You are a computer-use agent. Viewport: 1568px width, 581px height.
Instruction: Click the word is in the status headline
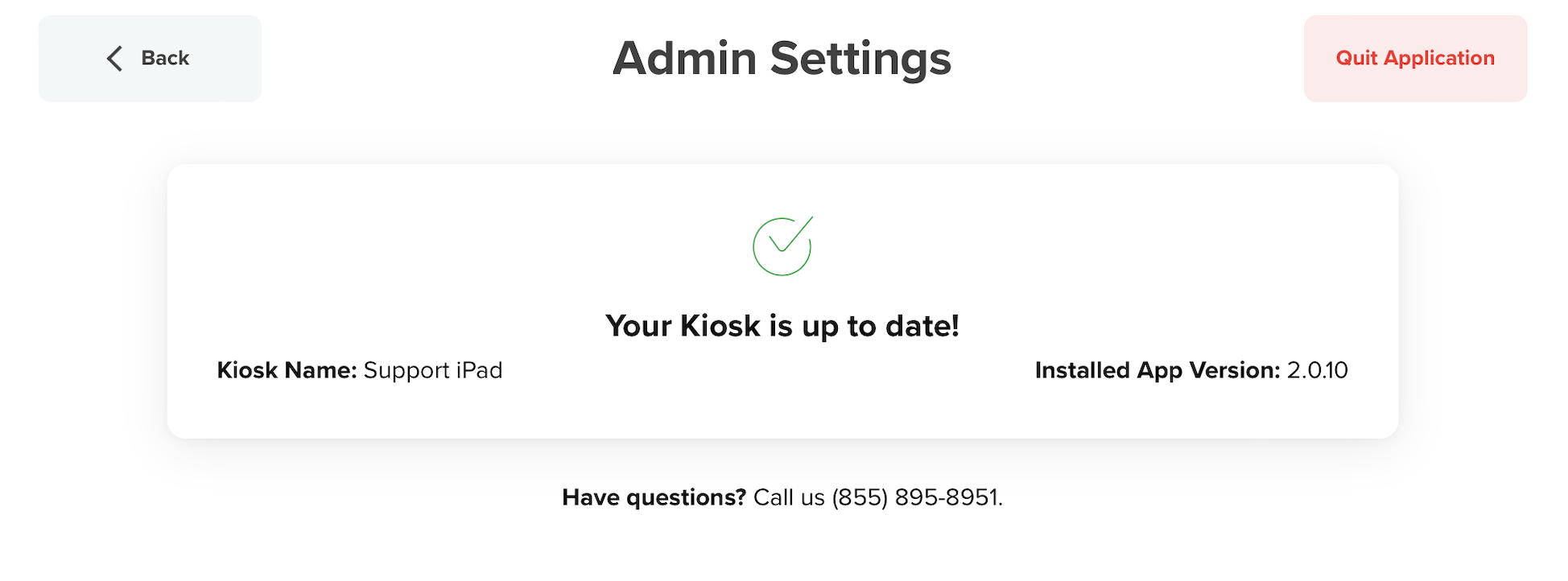click(781, 326)
